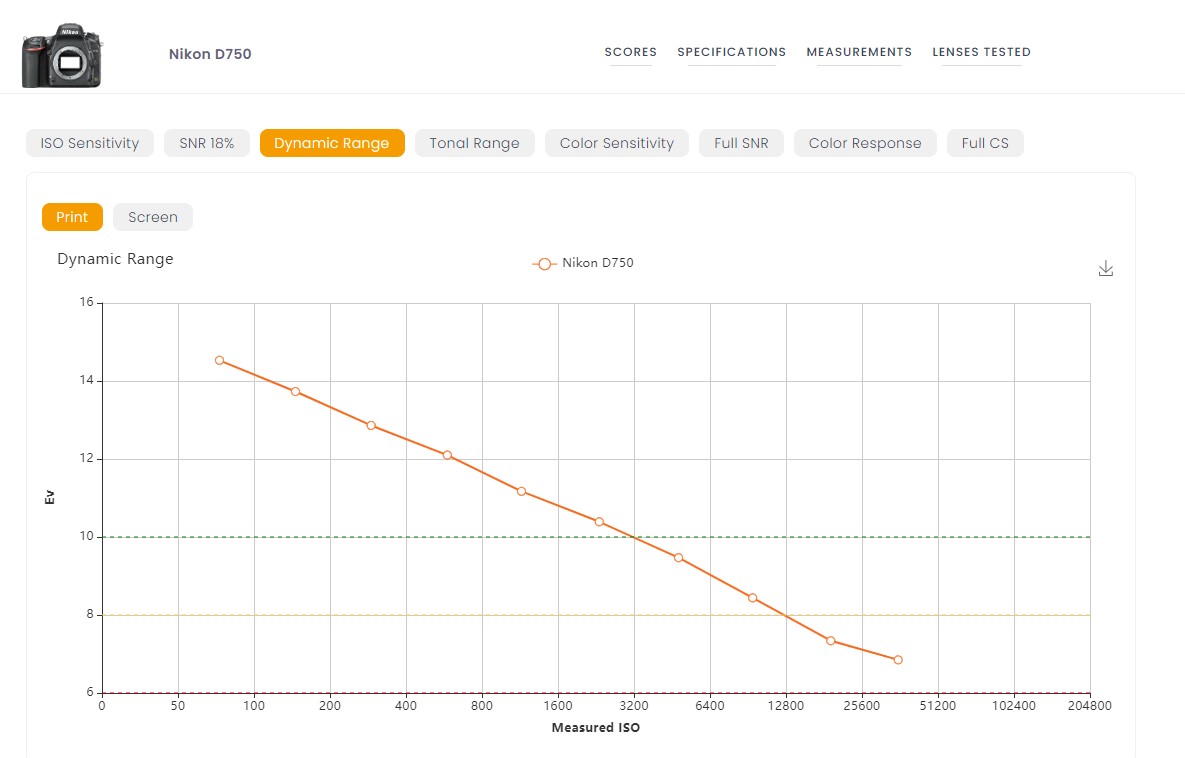Click the "3200" x-axis tick label
1185x758 pixels.
[x=634, y=706]
